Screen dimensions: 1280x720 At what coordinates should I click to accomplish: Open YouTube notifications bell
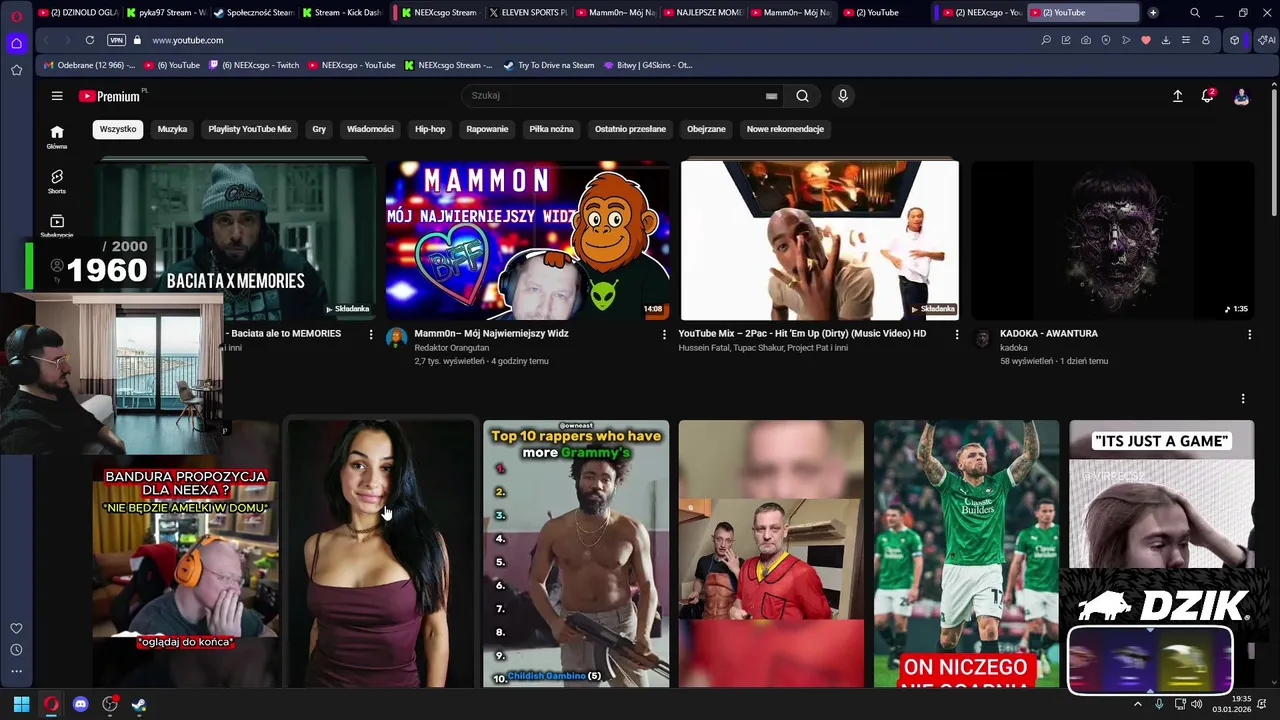[1208, 96]
